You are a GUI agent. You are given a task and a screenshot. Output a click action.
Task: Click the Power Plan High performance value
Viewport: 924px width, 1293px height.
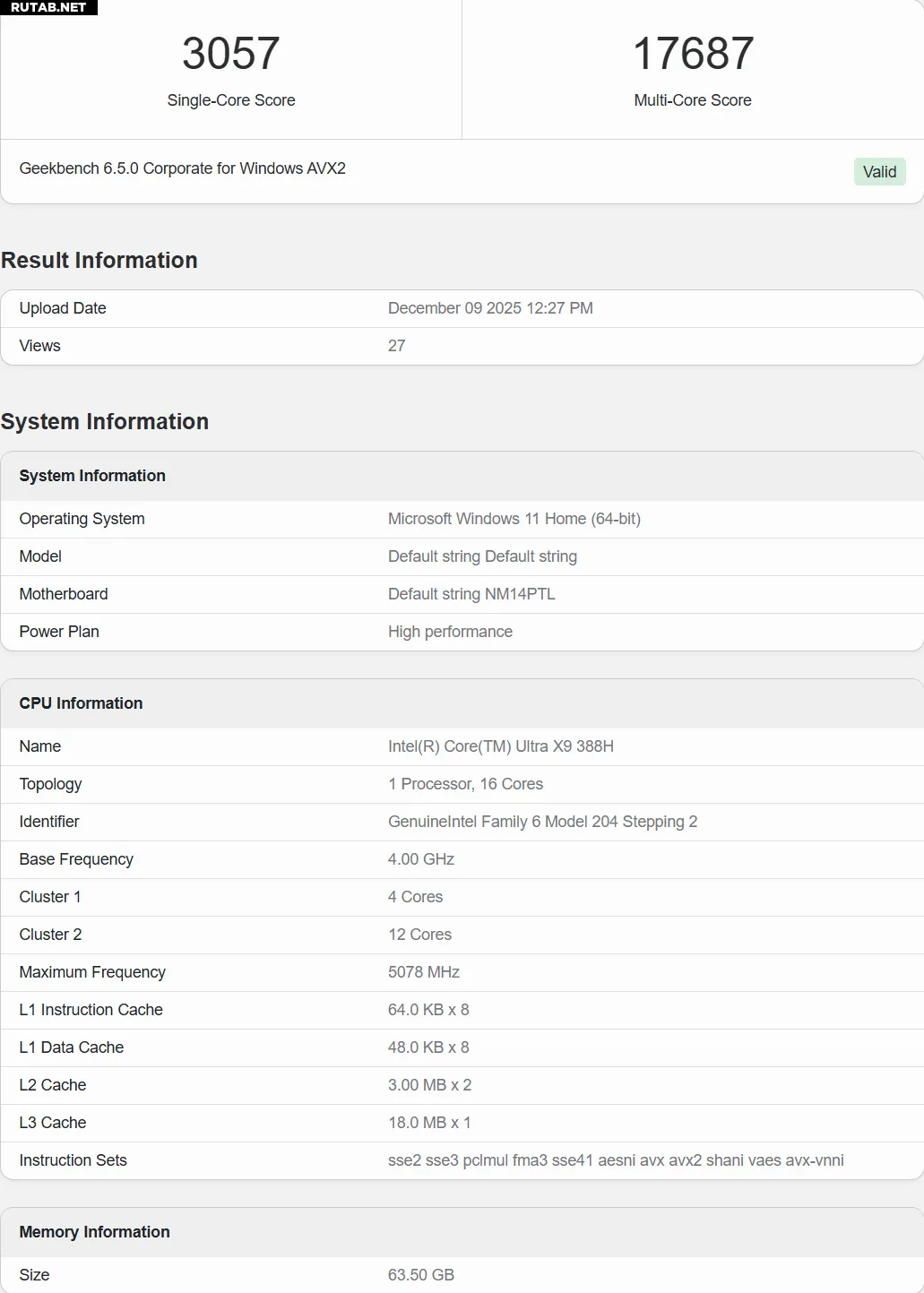[x=450, y=632]
